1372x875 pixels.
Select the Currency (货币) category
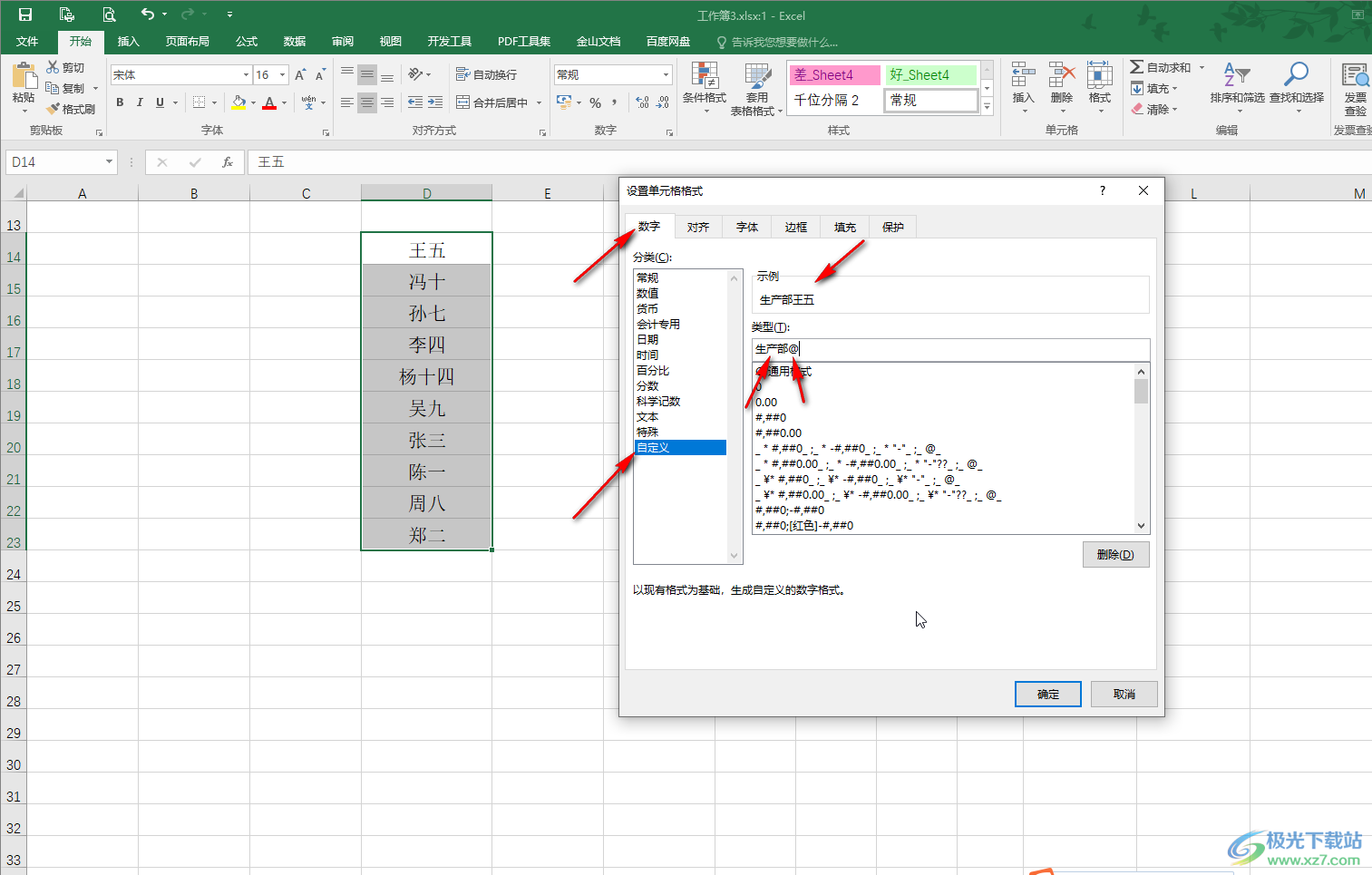tap(647, 308)
